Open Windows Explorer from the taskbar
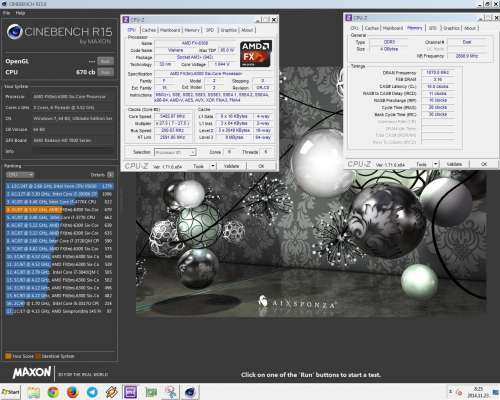Viewport: 500px width, 400px height. pyautogui.click(x=33, y=392)
